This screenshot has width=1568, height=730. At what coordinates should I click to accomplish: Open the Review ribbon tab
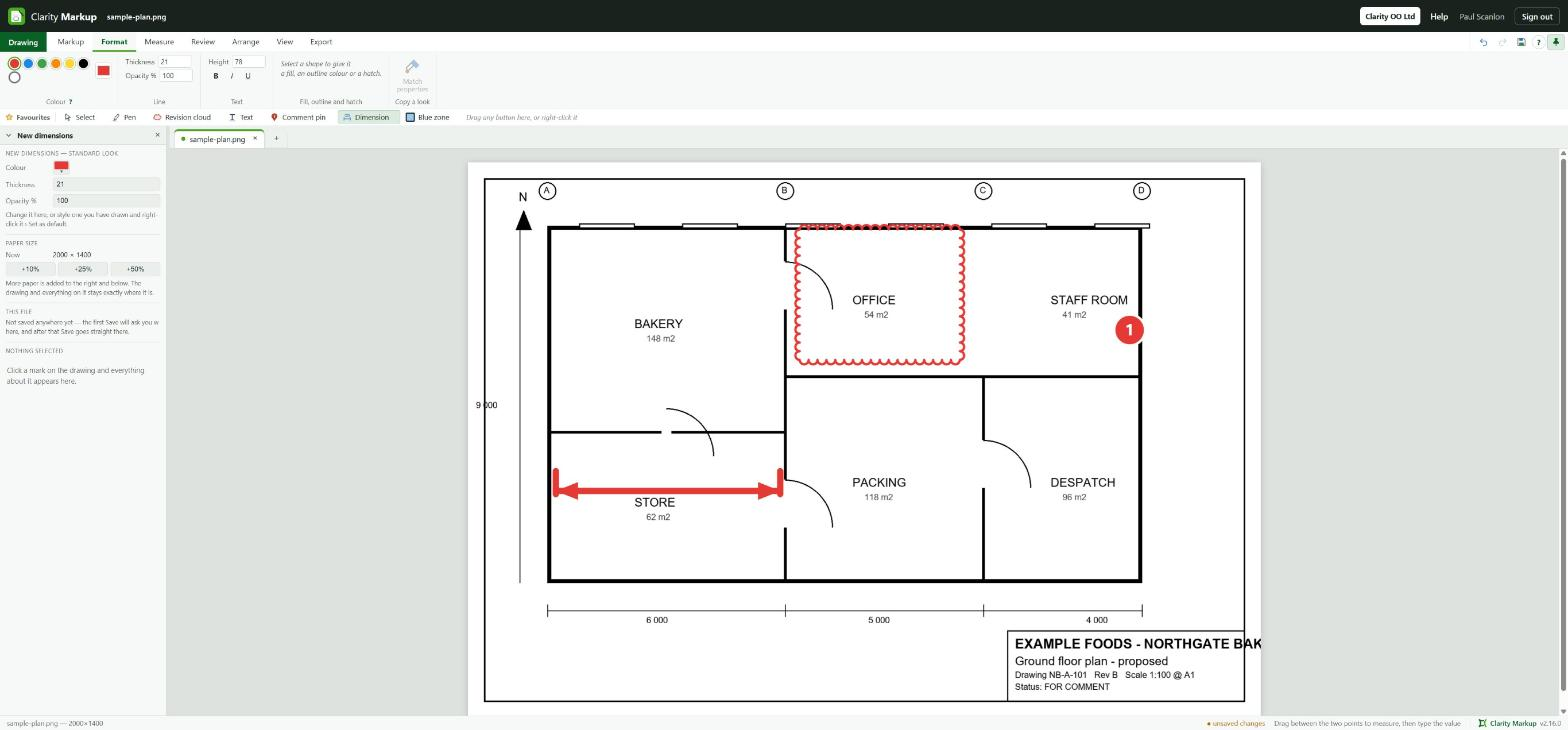coord(203,42)
